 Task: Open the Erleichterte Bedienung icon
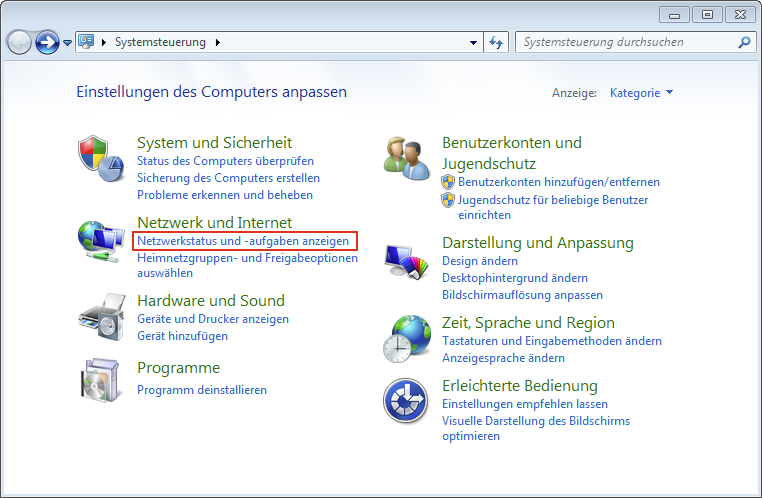click(405, 401)
